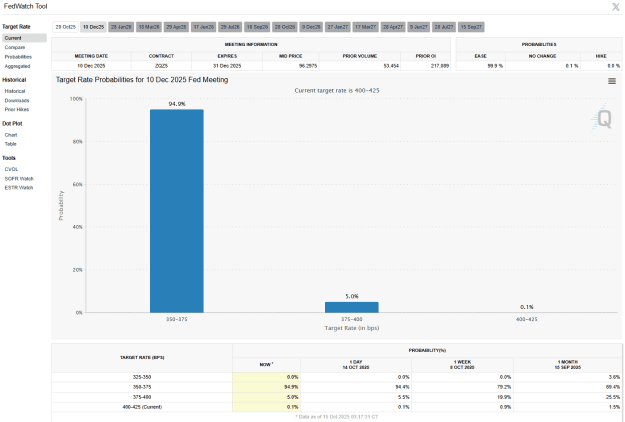View the 28 Oct26 meeting tab
Viewport: 625px width, 422px height.
[285, 27]
